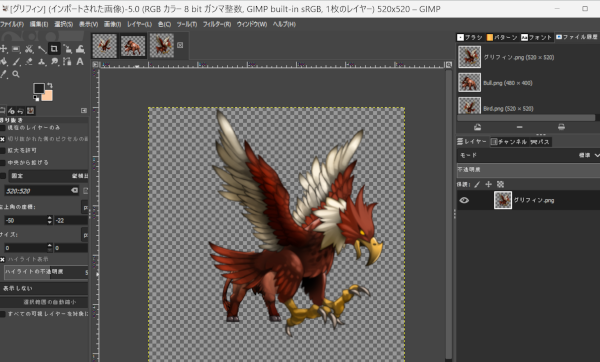
Task: Switch to the bull image tab thumbnail
Action: tap(133, 46)
